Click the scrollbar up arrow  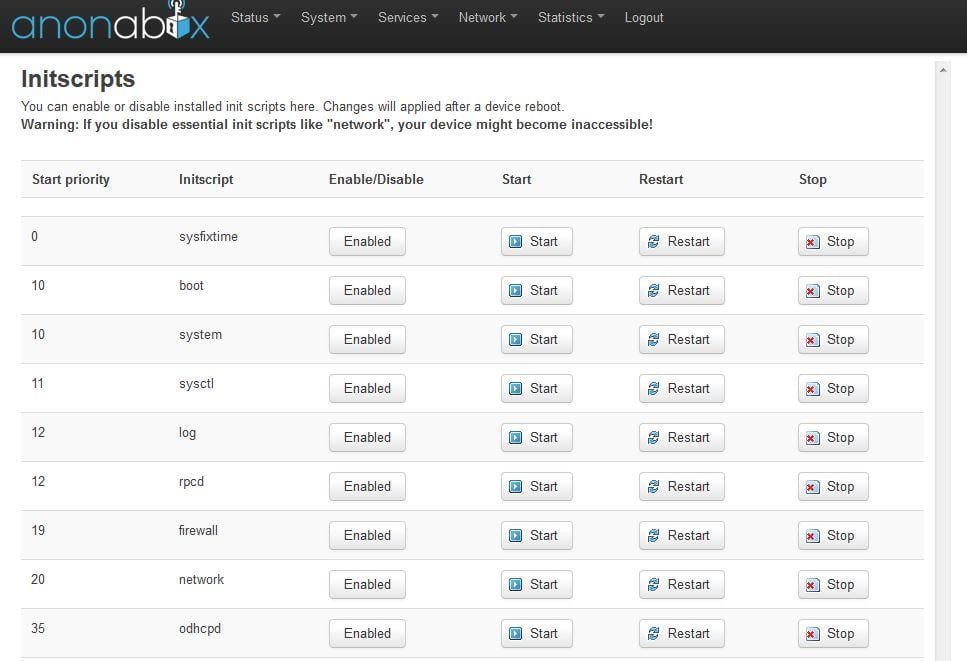(943, 69)
